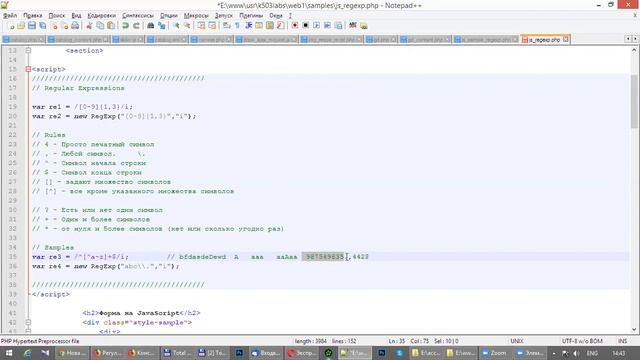640x360 pixels.
Task: Open the Вид menu
Action: point(76,16)
